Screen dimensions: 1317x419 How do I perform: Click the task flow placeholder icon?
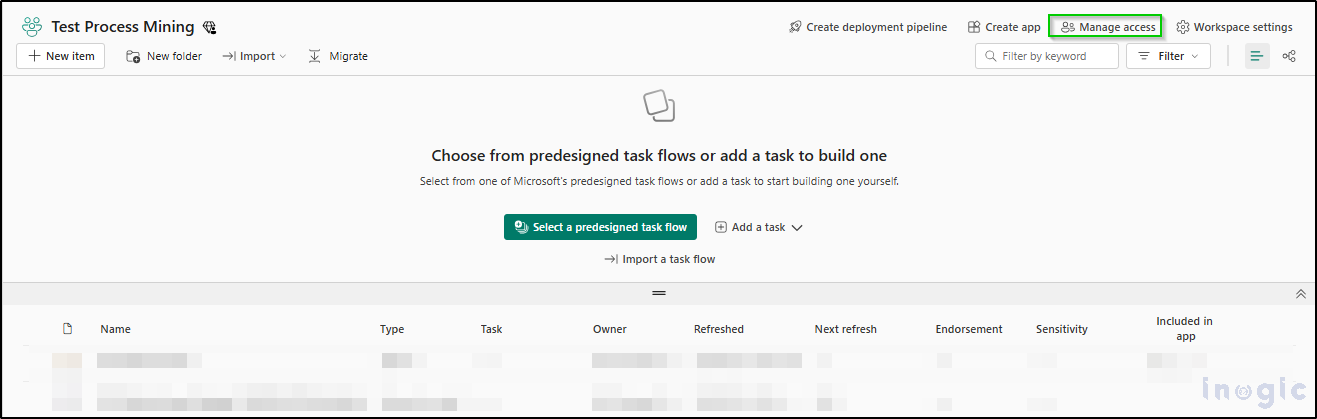(659, 105)
